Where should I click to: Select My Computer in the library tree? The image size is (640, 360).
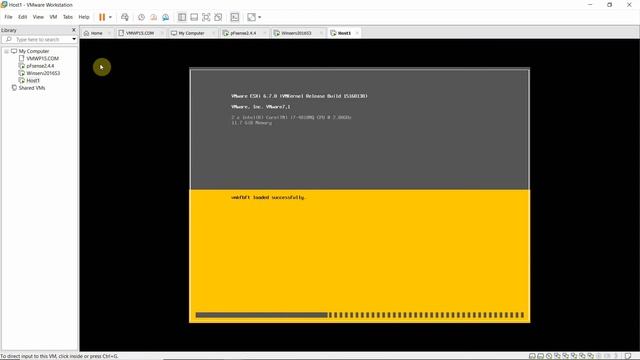coord(33,51)
